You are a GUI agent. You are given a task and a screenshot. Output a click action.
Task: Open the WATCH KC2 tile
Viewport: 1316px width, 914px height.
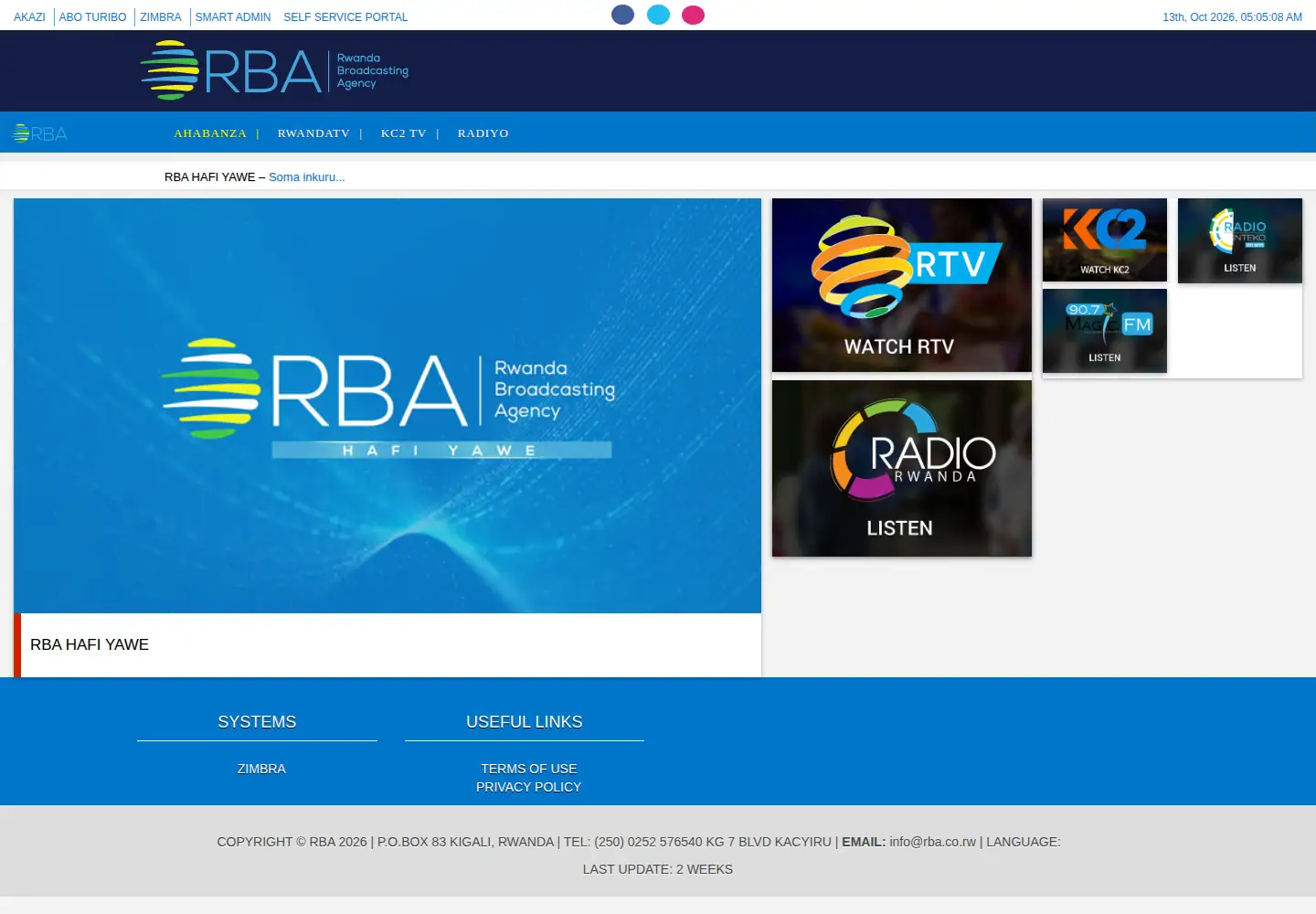click(x=1105, y=239)
